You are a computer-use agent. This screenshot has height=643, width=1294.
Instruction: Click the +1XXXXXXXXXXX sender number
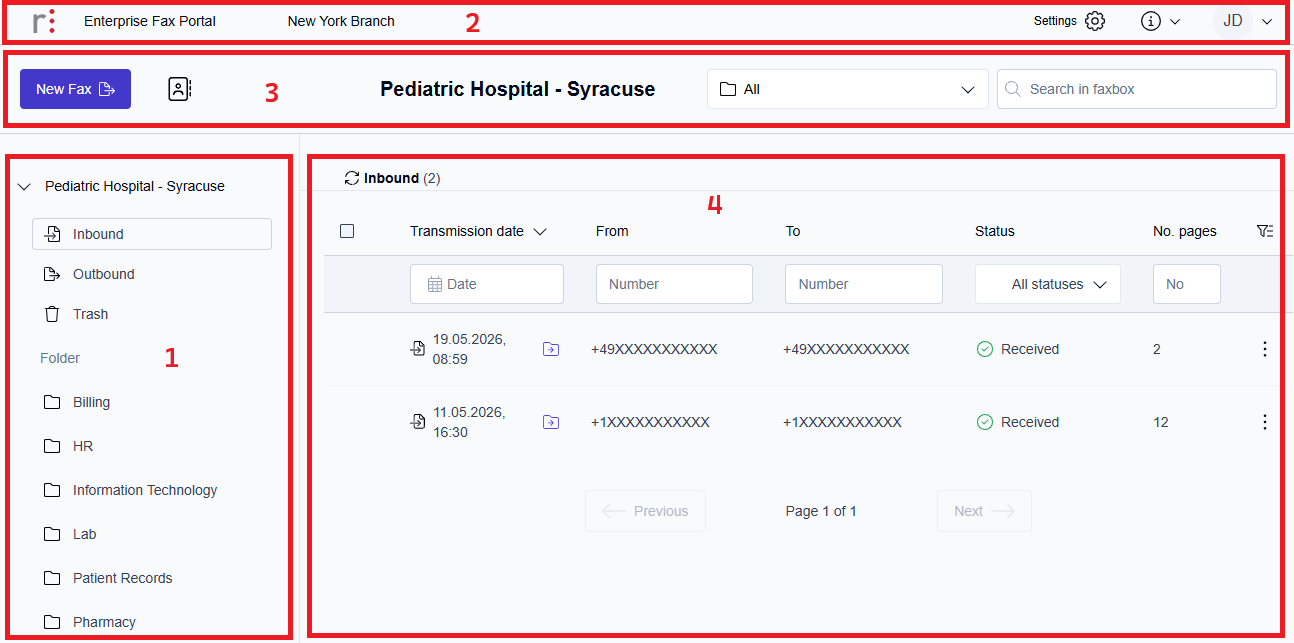click(650, 422)
